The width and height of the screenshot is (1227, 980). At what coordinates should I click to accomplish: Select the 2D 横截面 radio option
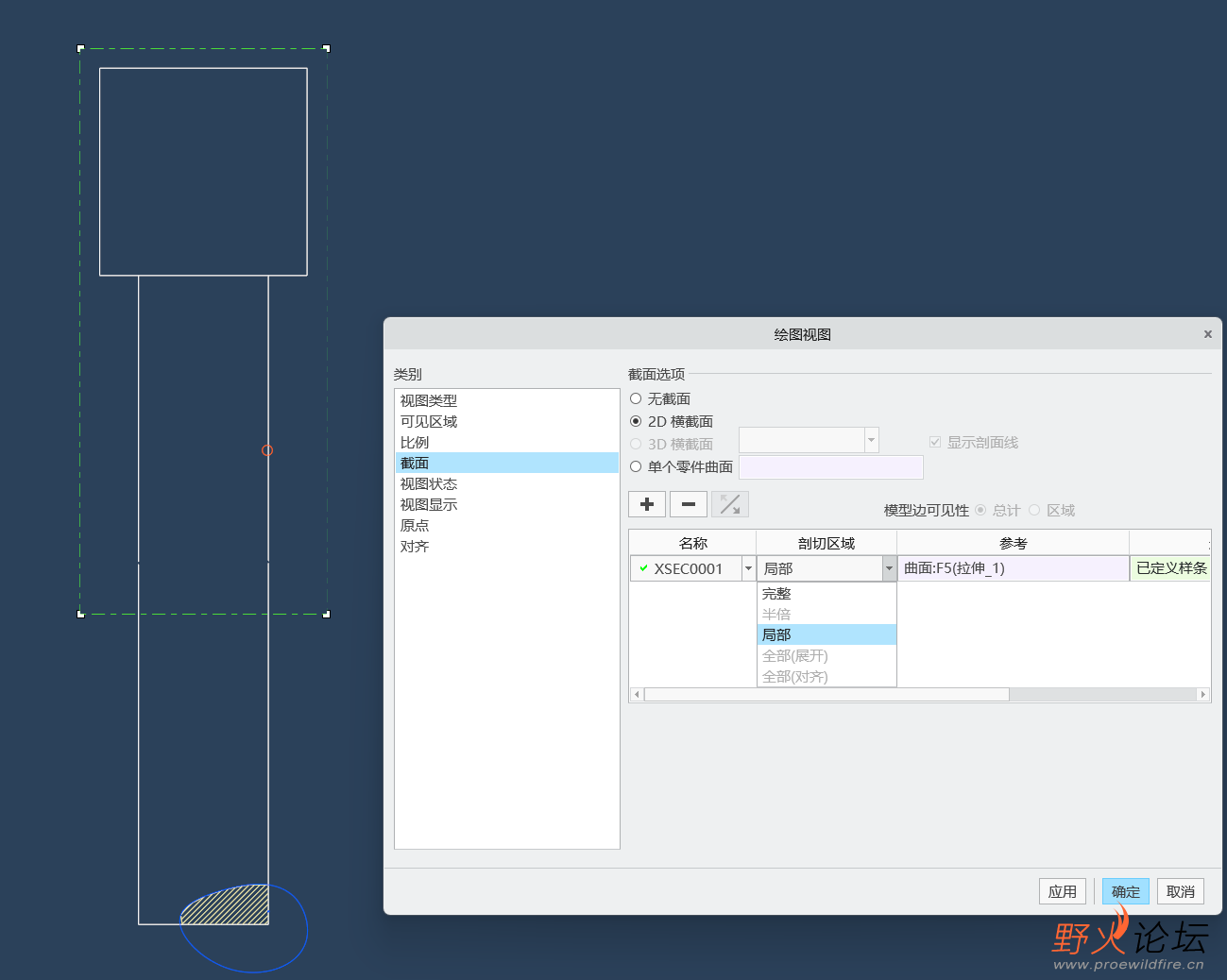tap(636, 421)
